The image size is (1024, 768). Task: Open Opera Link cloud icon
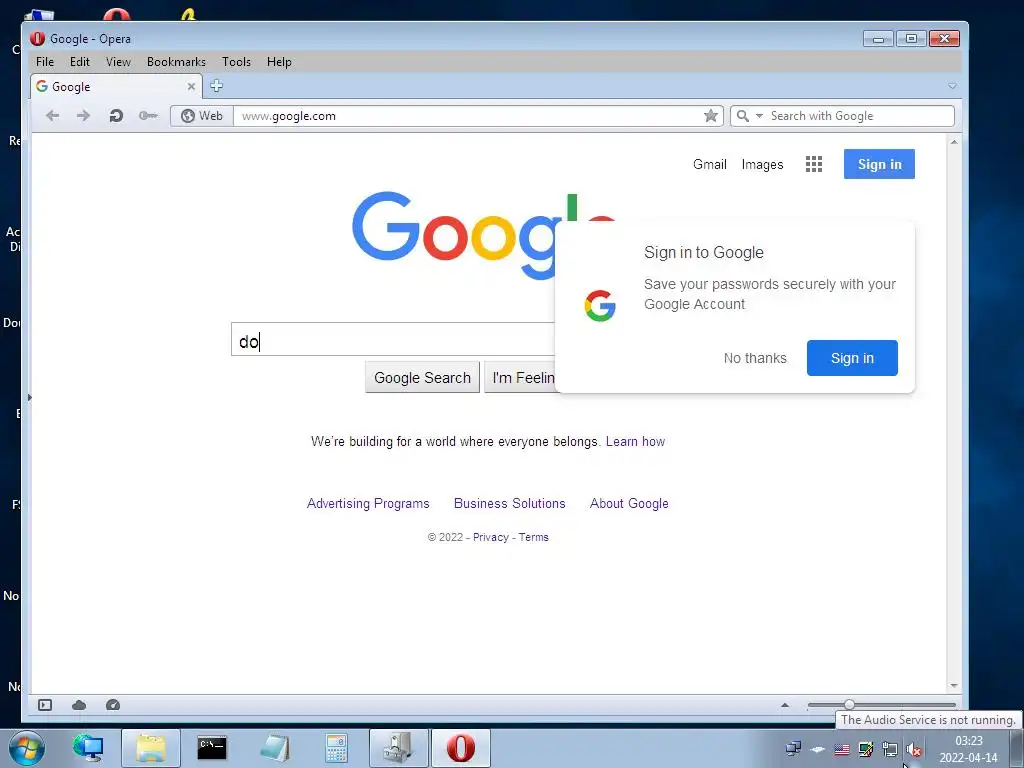coord(79,705)
